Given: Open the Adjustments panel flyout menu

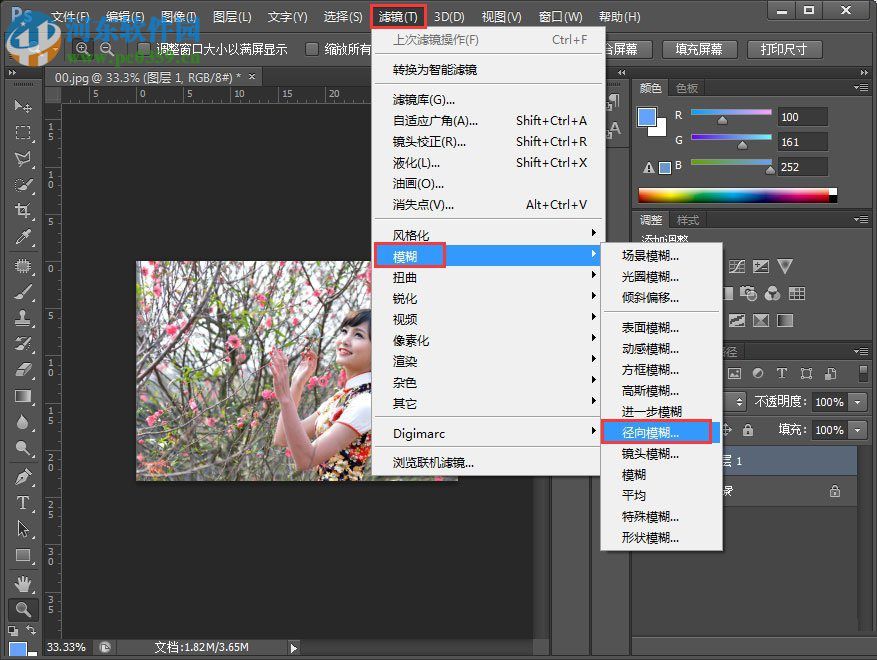Looking at the screenshot, I should [x=862, y=219].
